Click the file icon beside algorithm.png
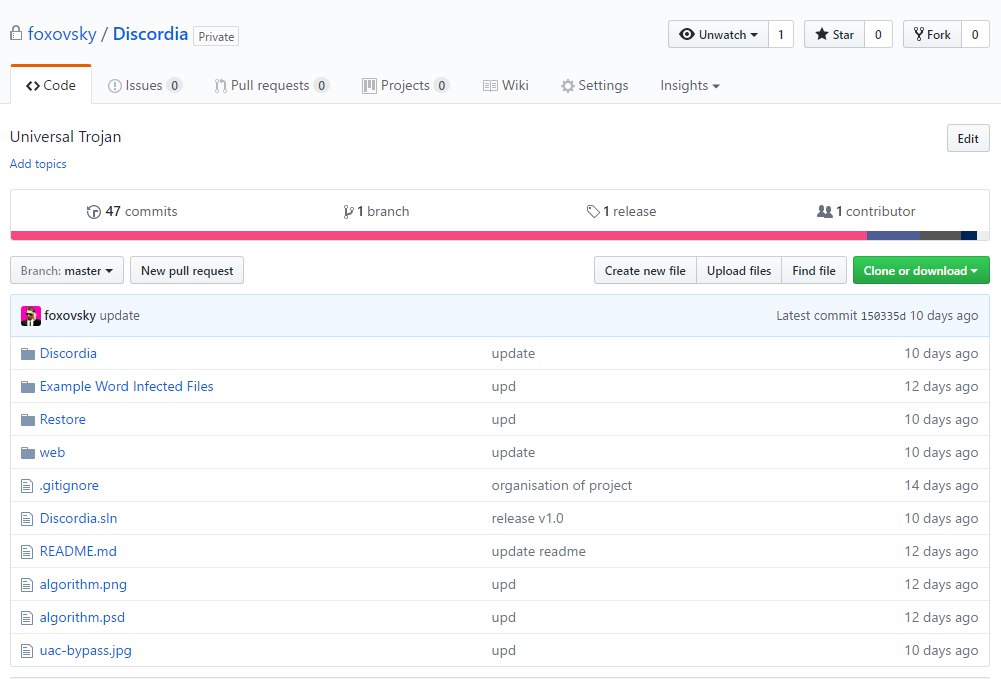 pos(27,585)
